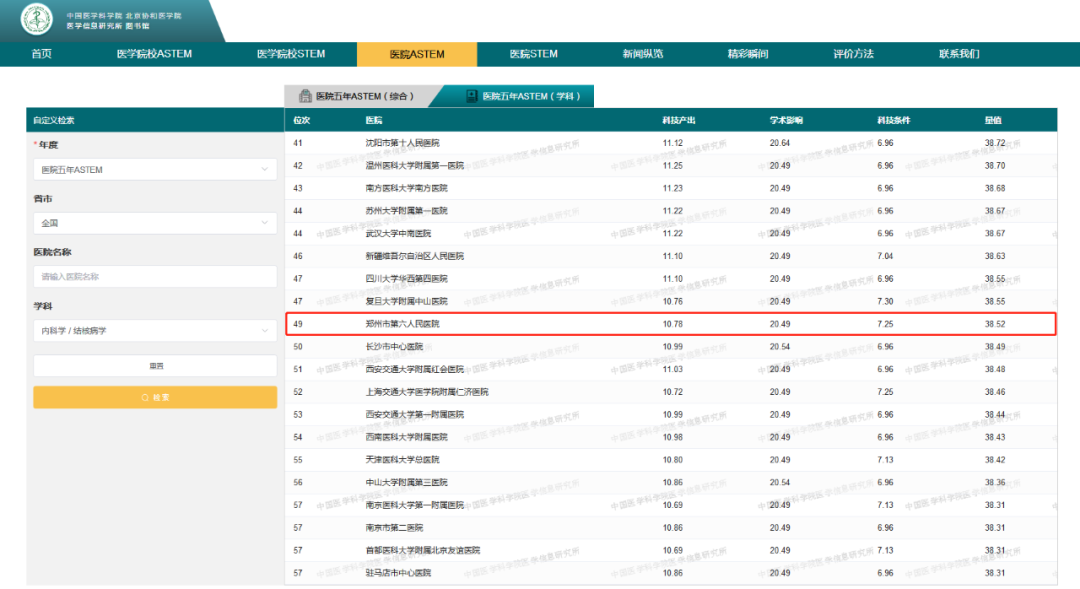The width and height of the screenshot is (1080, 589).
Task: Select the highlighted 医院ASTEM nav item
Action: [x=417, y=54]
